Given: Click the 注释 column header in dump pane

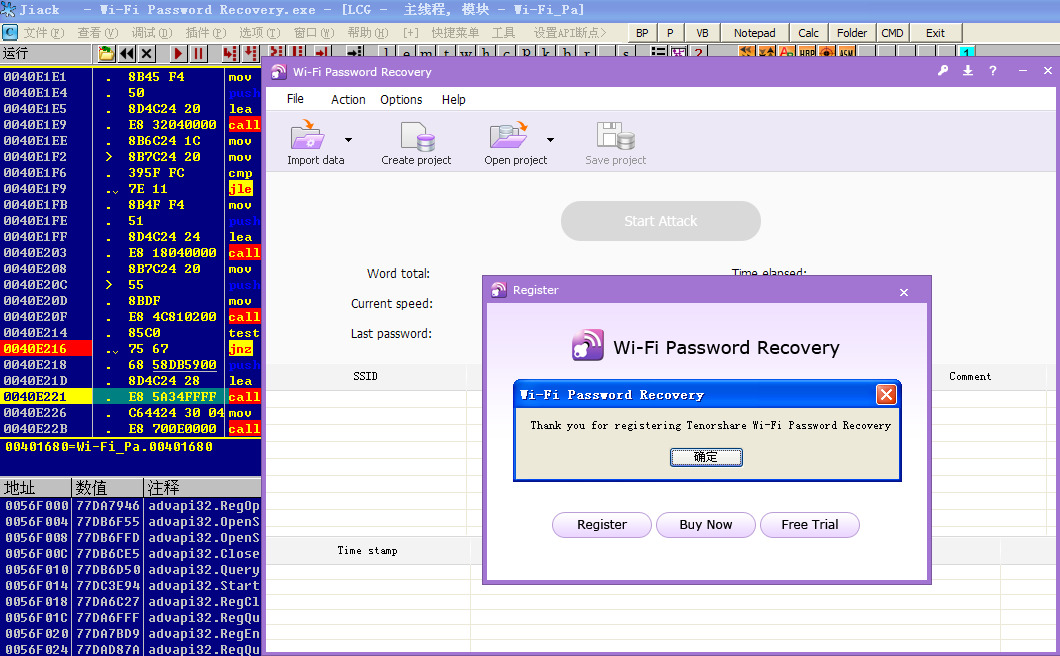Looking at the screenshot, I should [x=202, y=487].
